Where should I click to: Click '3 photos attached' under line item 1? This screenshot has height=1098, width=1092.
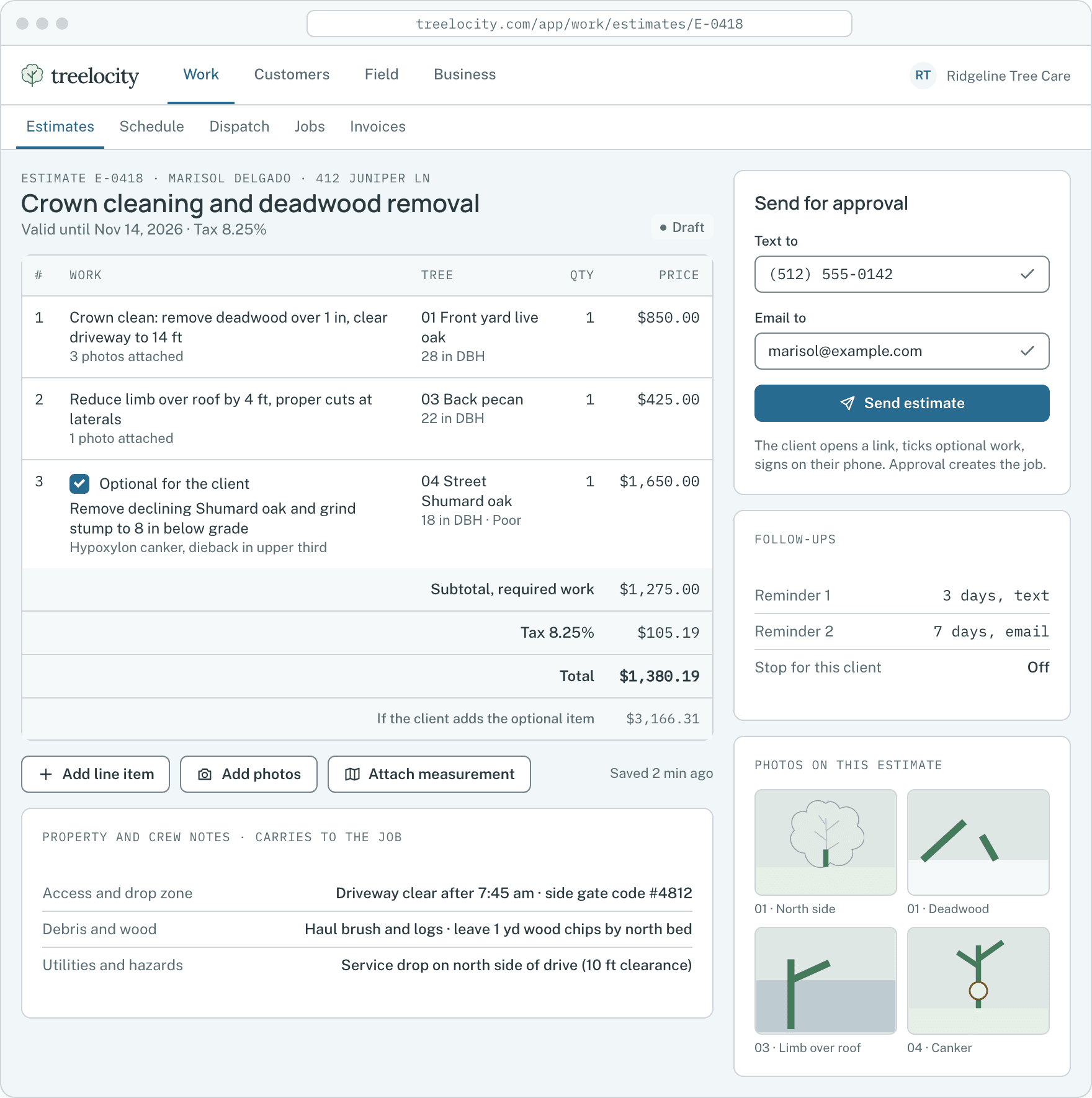click(x=127, y=357)
